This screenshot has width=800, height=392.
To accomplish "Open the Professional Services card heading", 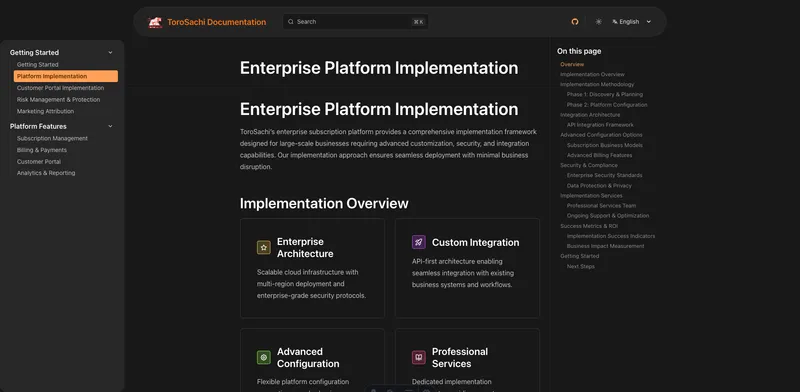I will tap(460, 357).
